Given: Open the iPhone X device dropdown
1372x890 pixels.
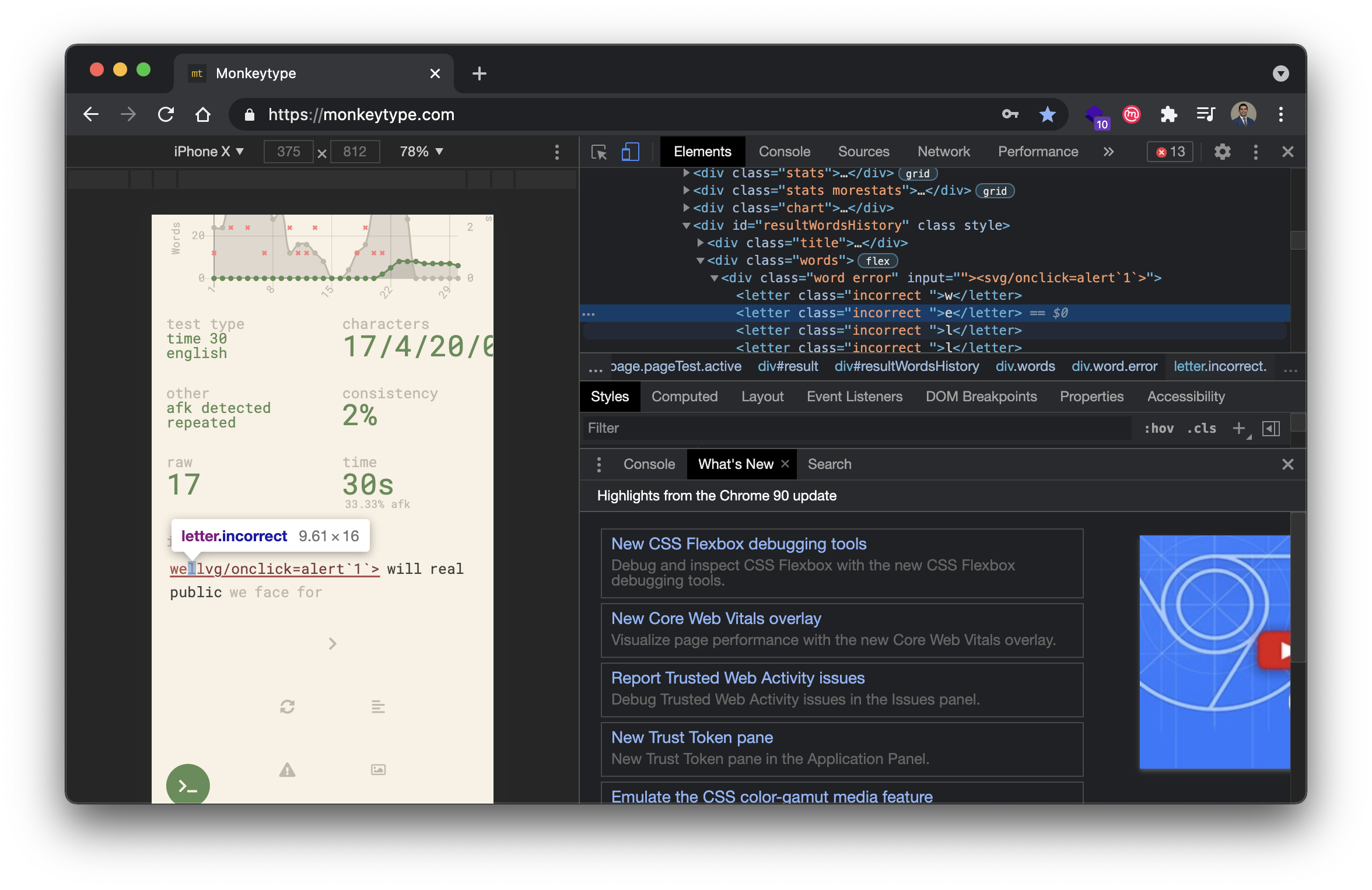Looking at the screenshot, I should pos(208,151).
